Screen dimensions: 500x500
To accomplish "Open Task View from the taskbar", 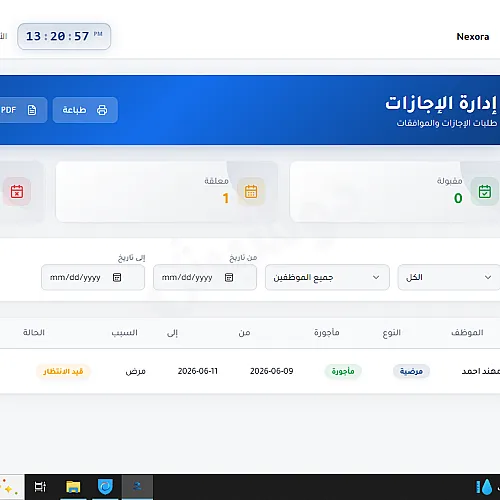I will click(x=40, y=487).
